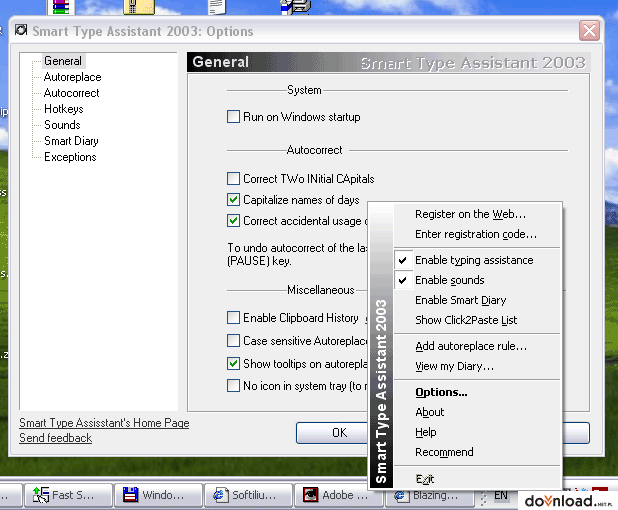The image size is (618, 510).
Task: Select Add autoreplace rule menu item
Action: (477, 346)
